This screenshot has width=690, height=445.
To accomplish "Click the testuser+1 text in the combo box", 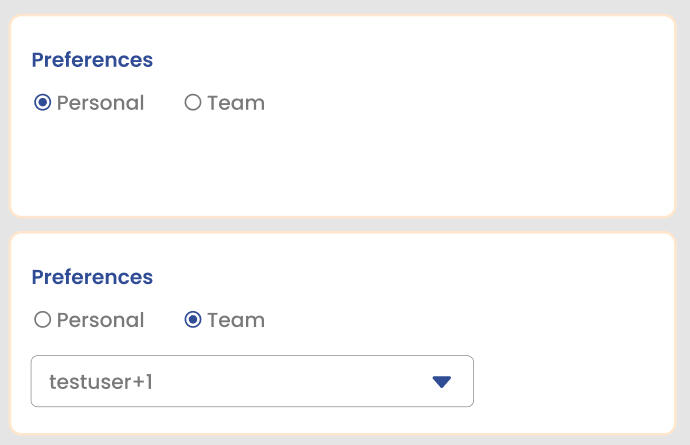I will (100, 381).
